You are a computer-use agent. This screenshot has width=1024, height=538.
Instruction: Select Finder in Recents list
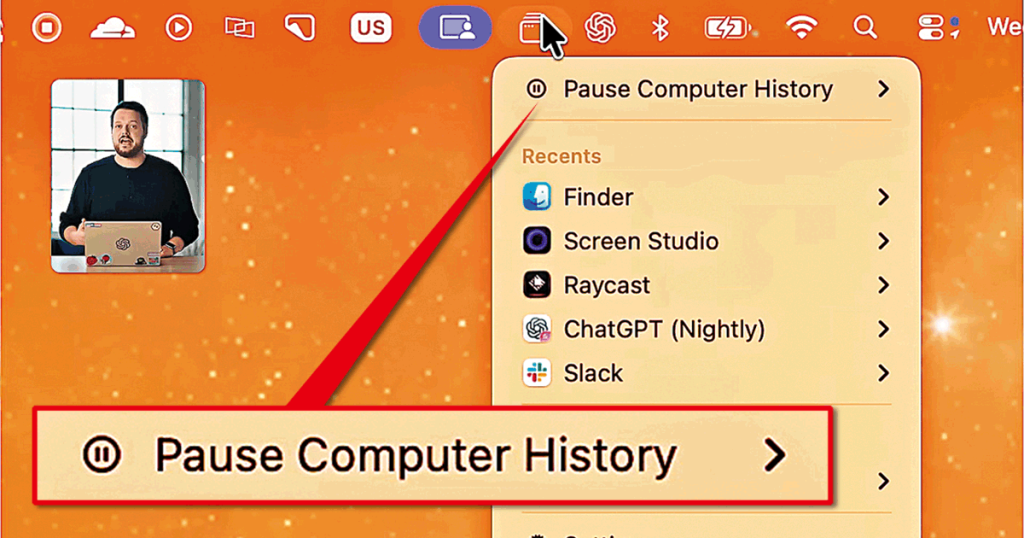pyautogui.click(x=707, y=197)
